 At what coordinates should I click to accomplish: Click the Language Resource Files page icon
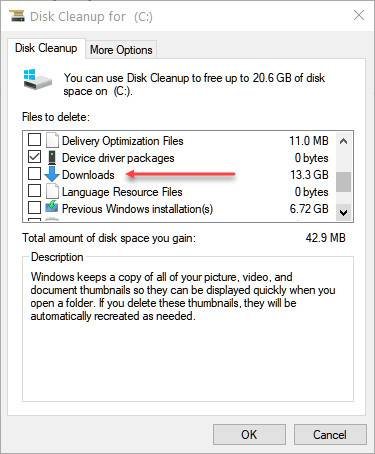(52, 191)
